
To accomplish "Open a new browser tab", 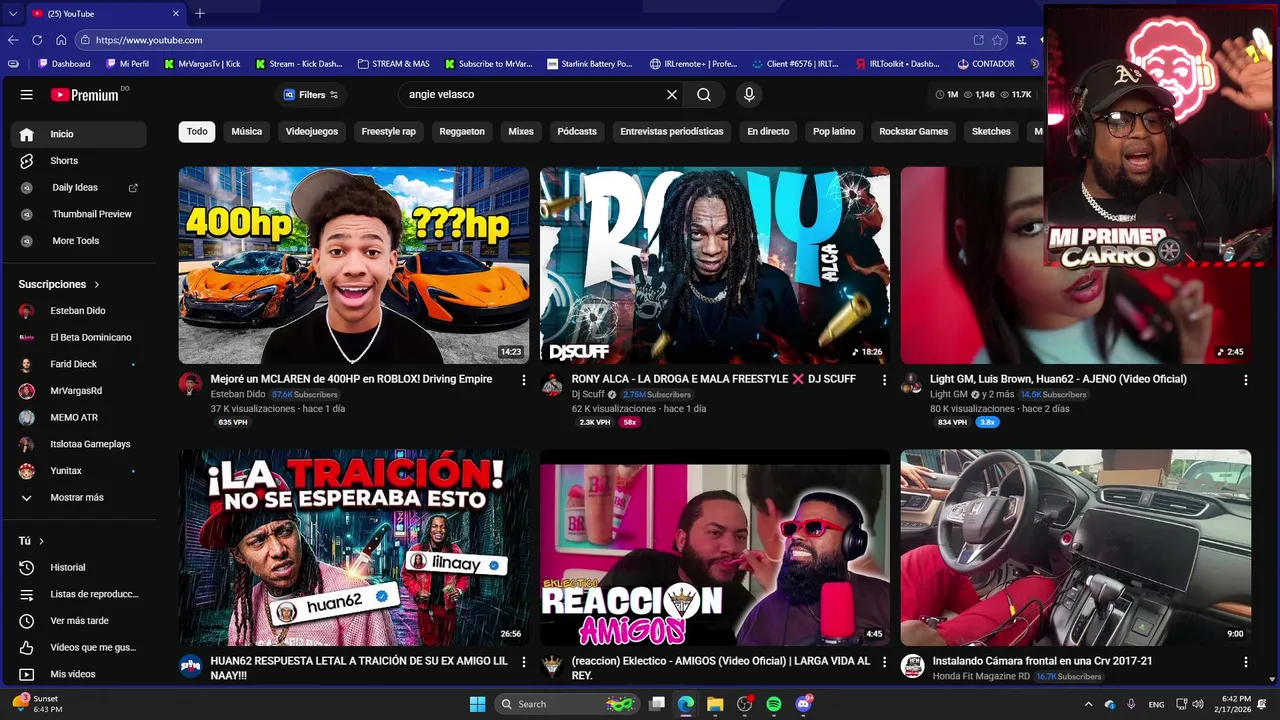I will tap(200, 13).
